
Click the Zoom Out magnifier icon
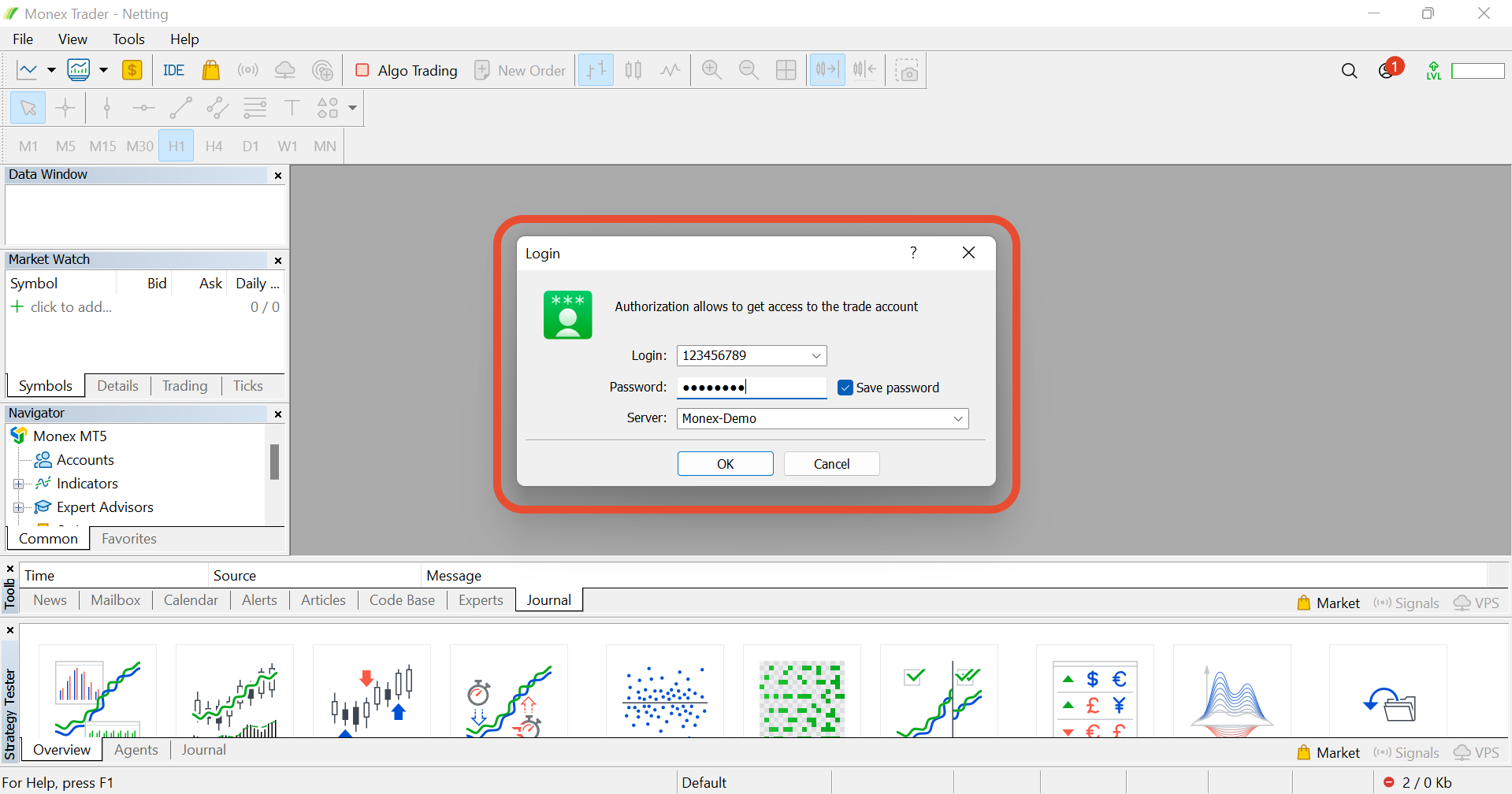tap(749, 70)
